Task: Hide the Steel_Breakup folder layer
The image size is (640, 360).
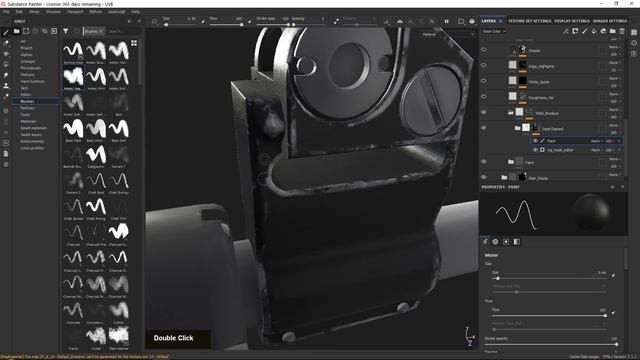Action: (x=484, y=112)
